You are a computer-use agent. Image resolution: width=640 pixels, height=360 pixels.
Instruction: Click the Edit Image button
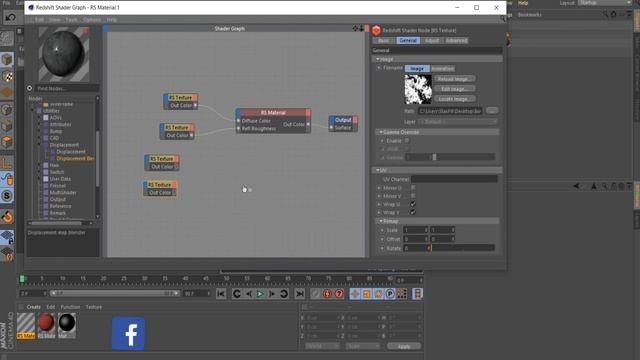click(455, 89)
